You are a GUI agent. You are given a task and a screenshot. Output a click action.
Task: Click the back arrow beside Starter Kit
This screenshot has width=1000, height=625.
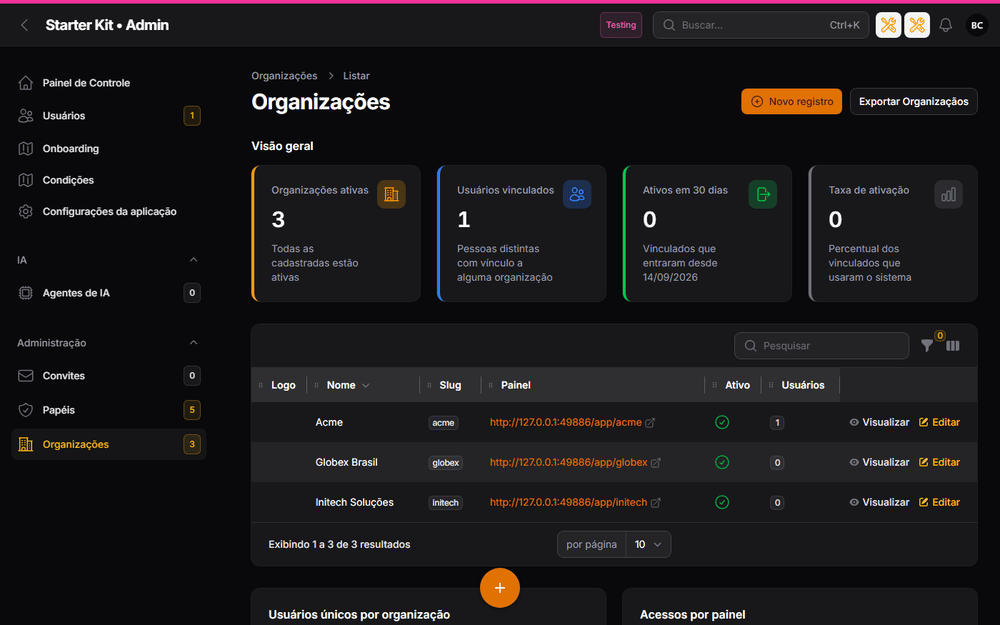click(x=24, y=25)
